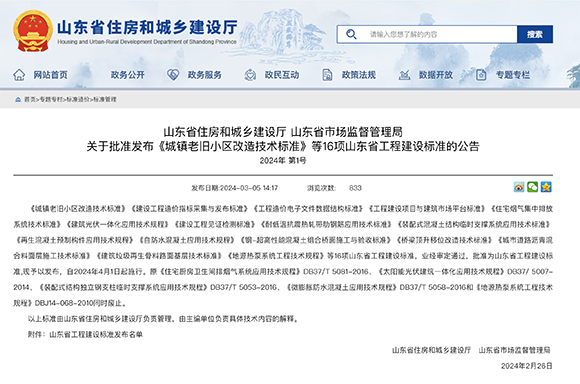Screen dimensions: 580x384
Task: Open the 政务公开 menu
Action: (128, 75)
